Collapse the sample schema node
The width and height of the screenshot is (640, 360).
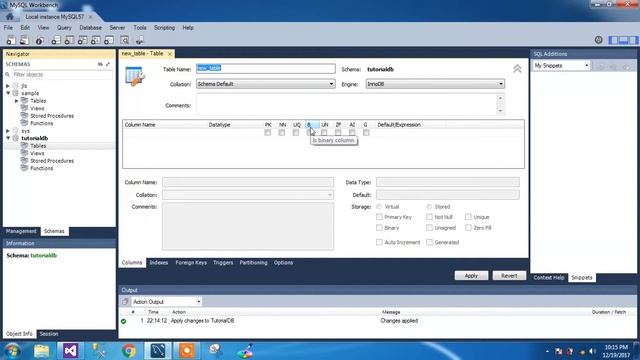click(x=8, y=93)
